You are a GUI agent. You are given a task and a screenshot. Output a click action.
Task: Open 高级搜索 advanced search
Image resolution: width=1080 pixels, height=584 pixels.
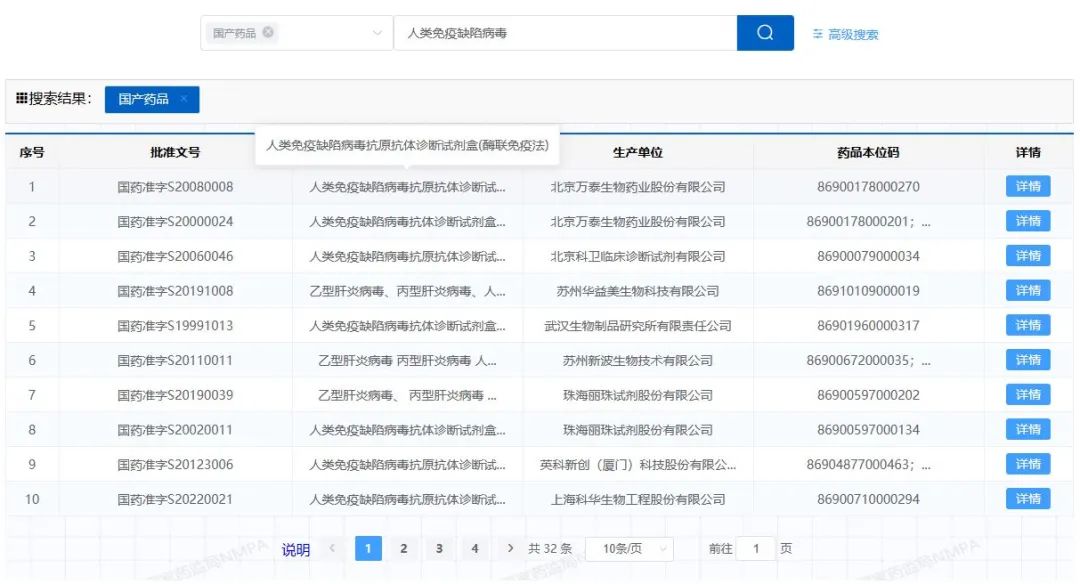point(846,34)
